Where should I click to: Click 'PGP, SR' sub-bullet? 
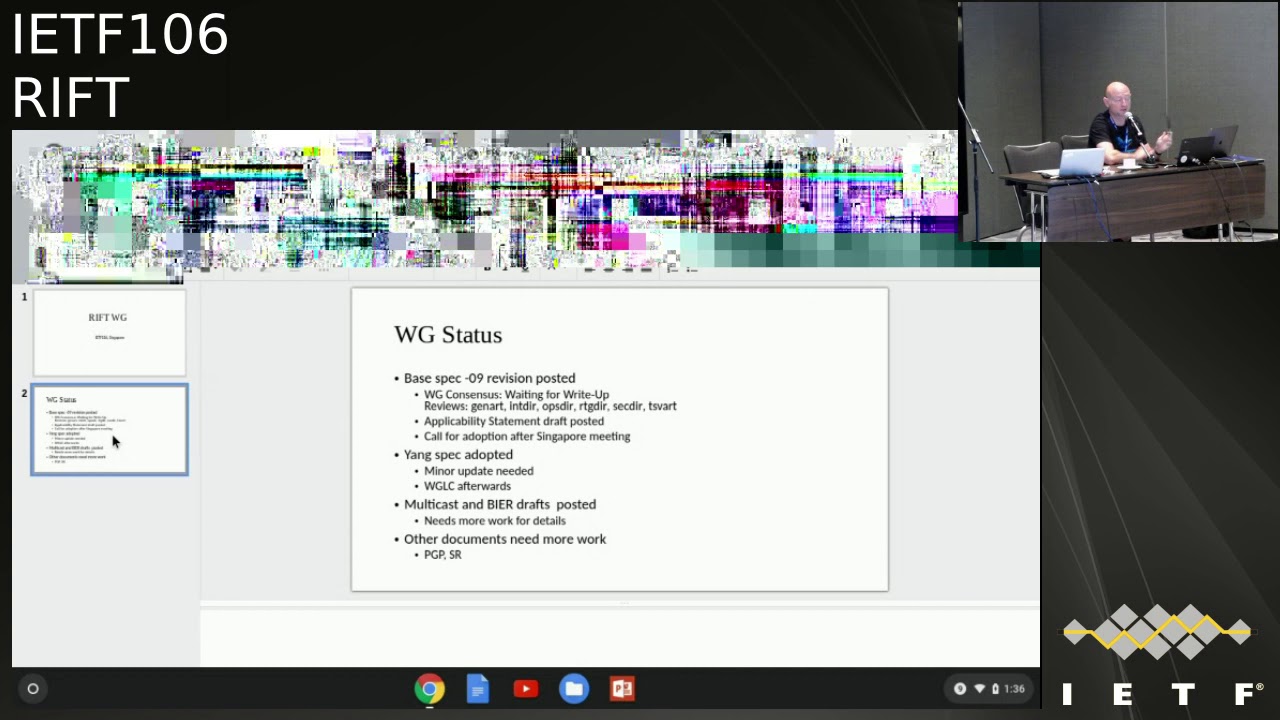[x=442, y=555]
